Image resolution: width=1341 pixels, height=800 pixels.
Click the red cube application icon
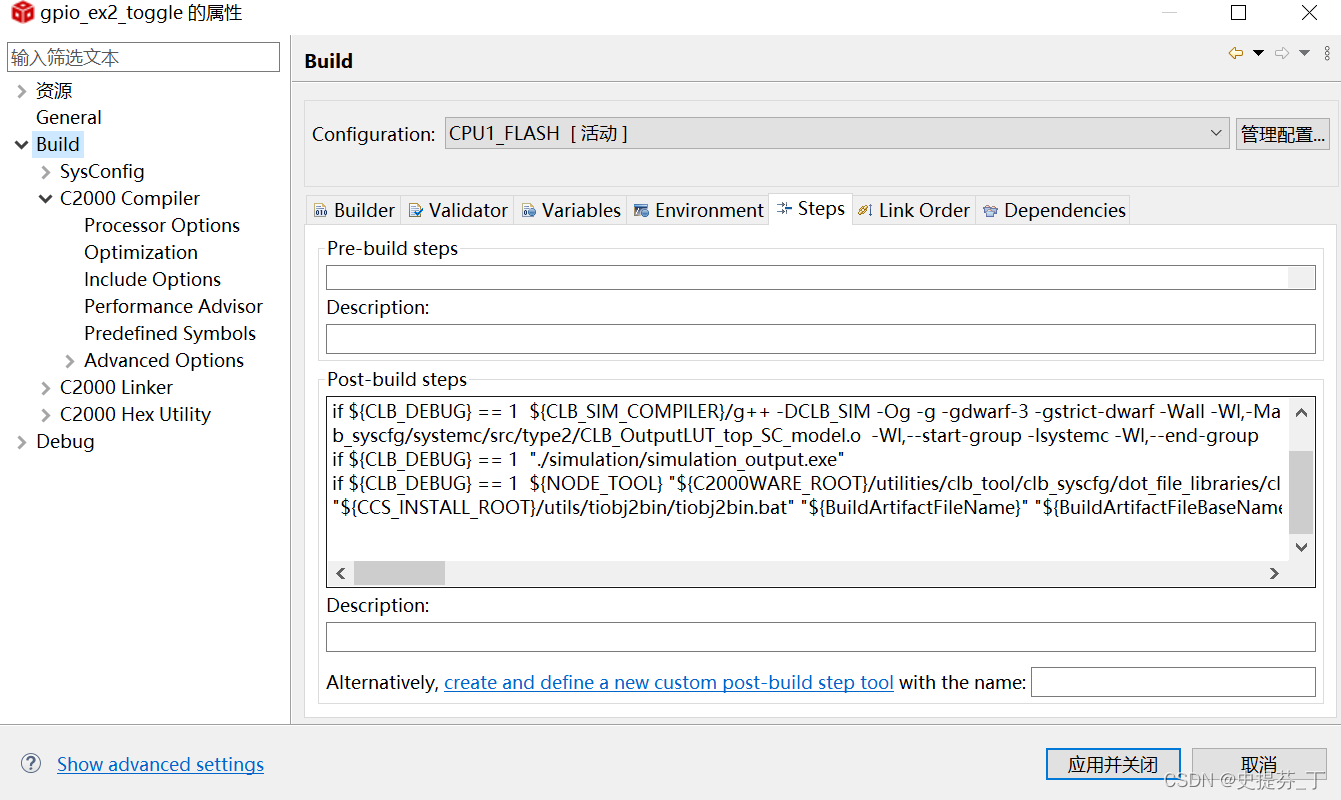click(22, 13)
